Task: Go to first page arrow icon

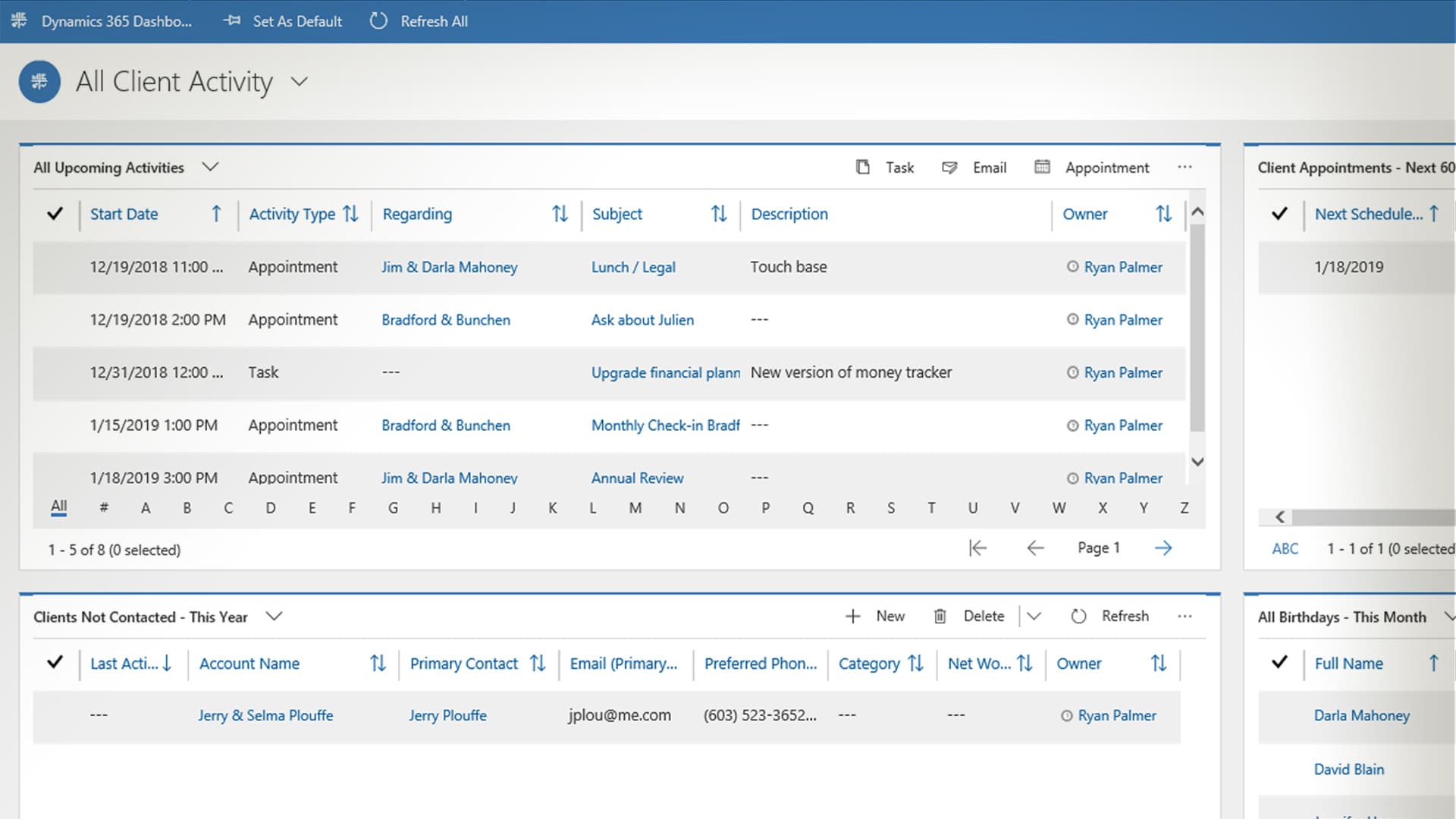Action: point(977,548)
